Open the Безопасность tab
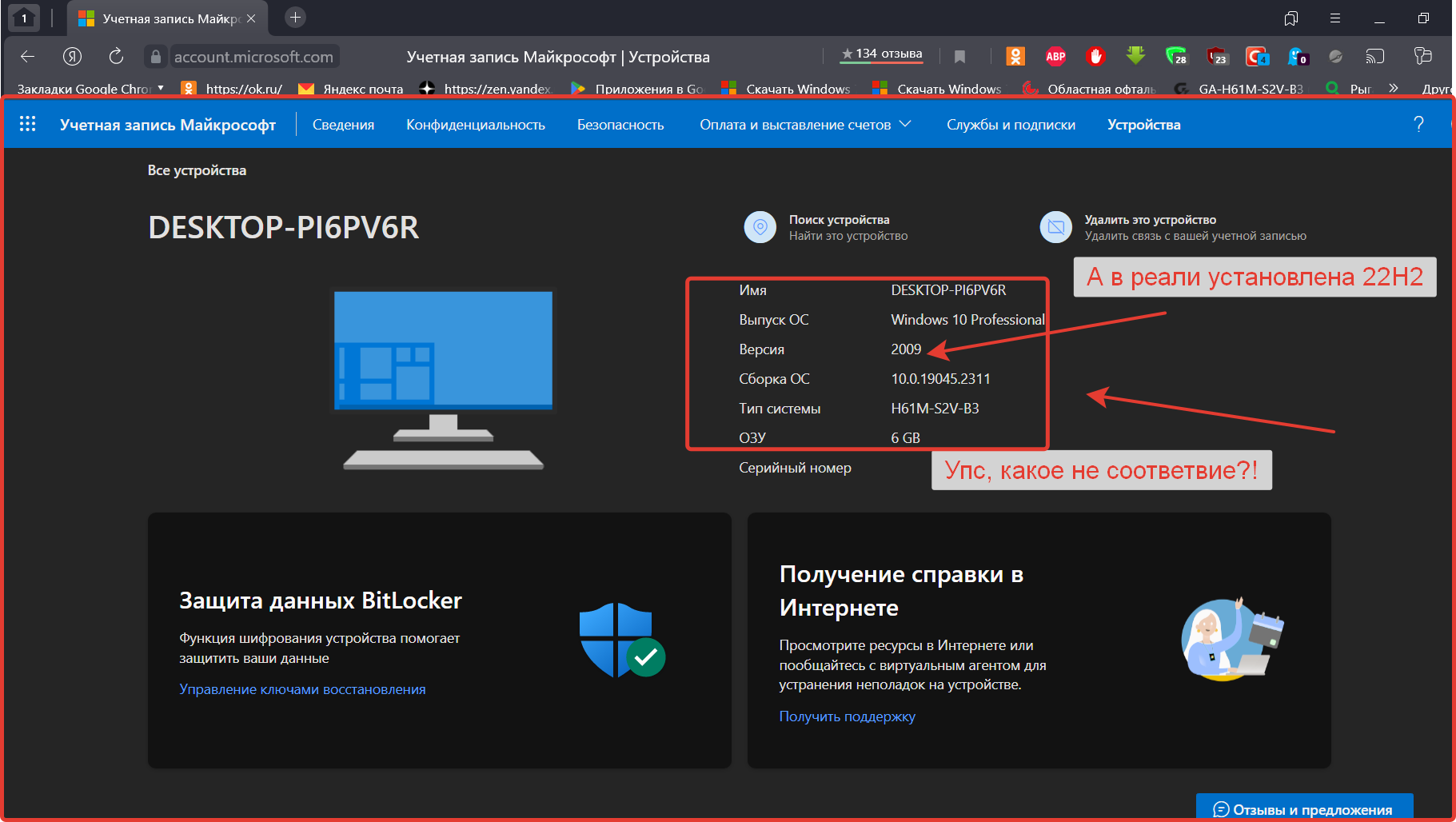This screenshot has width=1456, height=822. click(620, 125)
